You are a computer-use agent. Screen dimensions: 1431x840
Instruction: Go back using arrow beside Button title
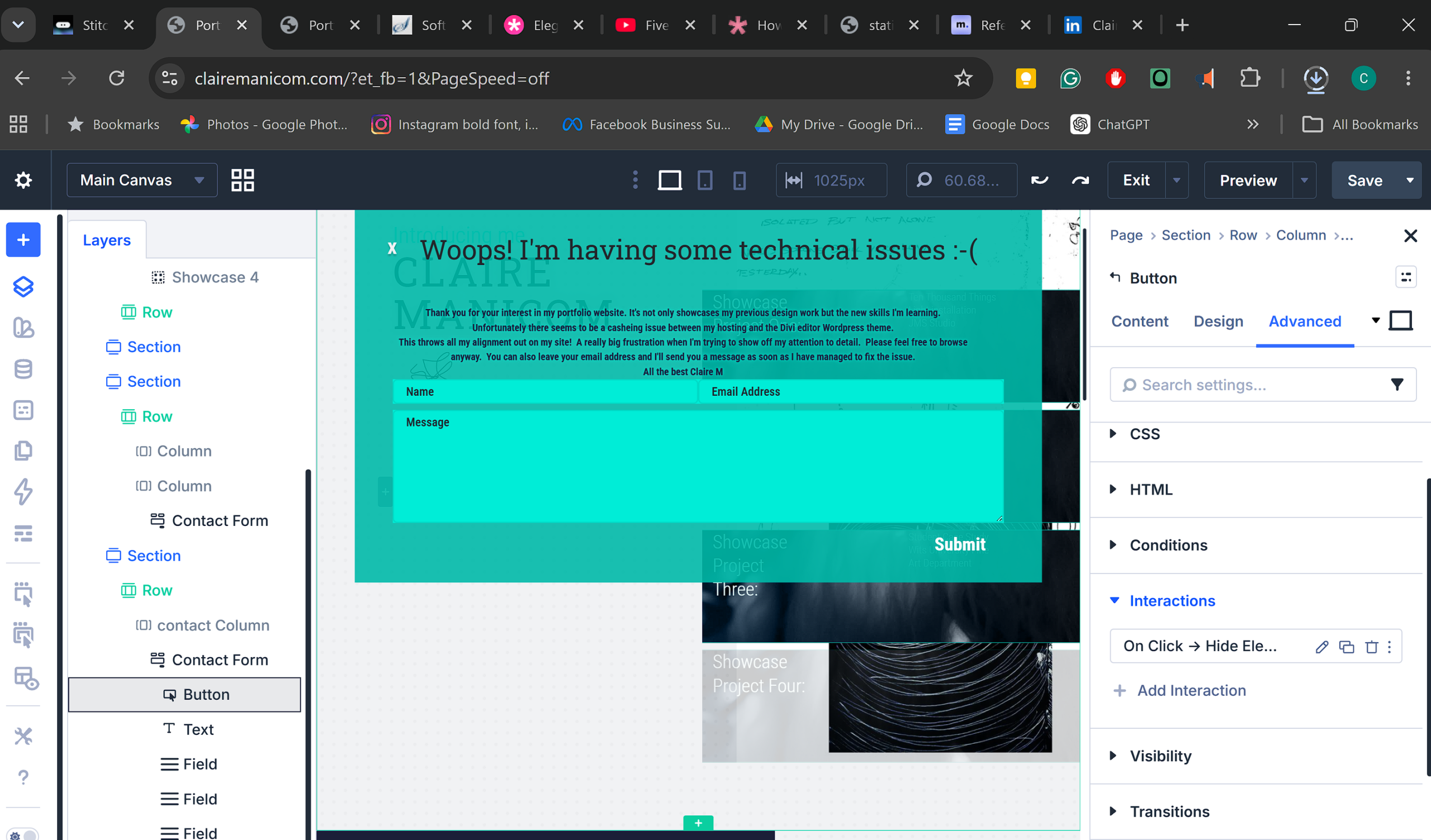1115,277
